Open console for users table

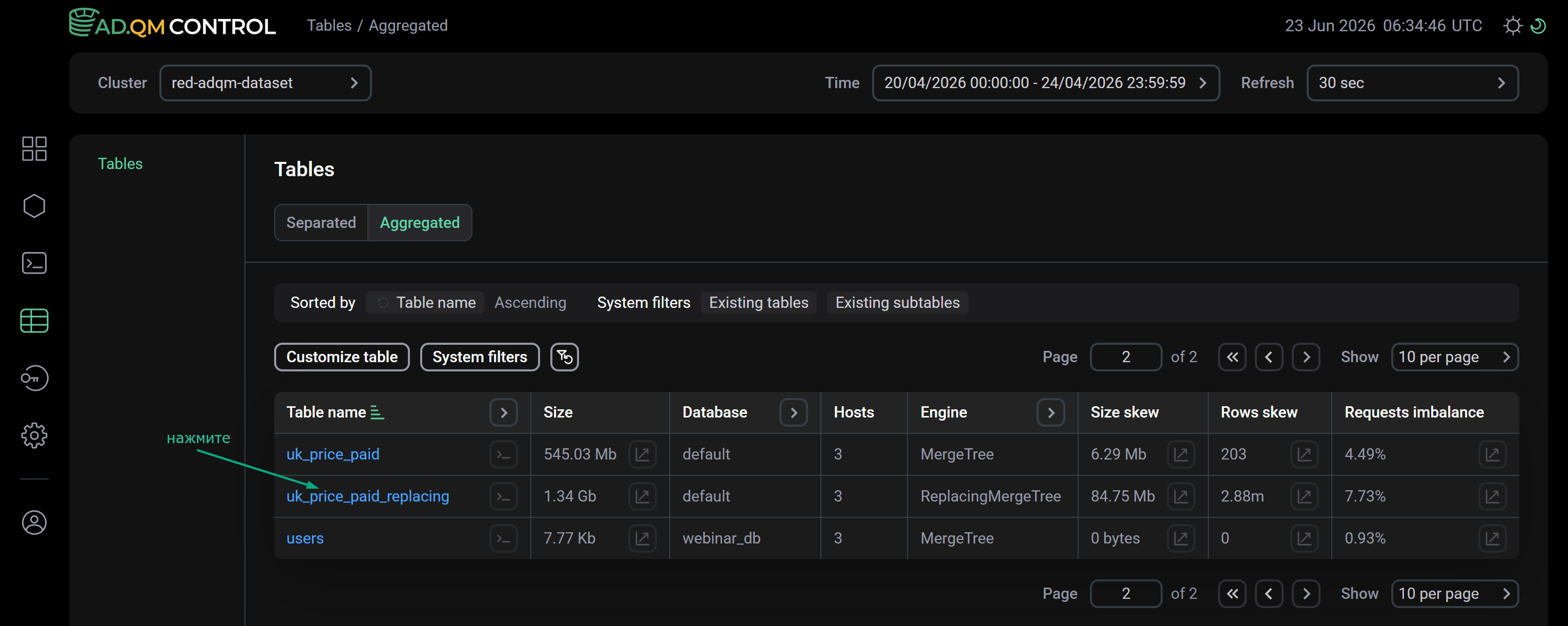tap(503, 538)
